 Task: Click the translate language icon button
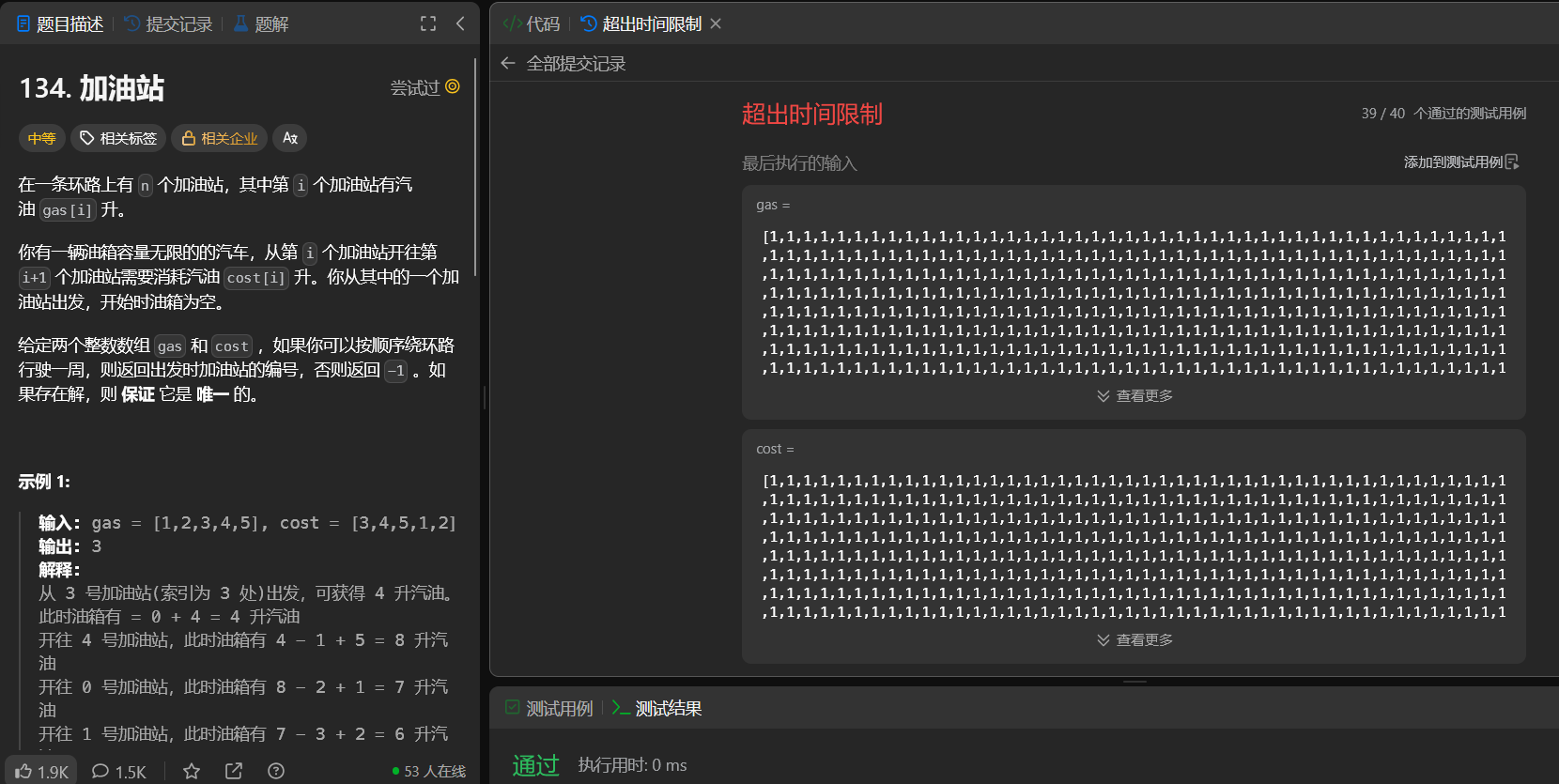point(289,138)
